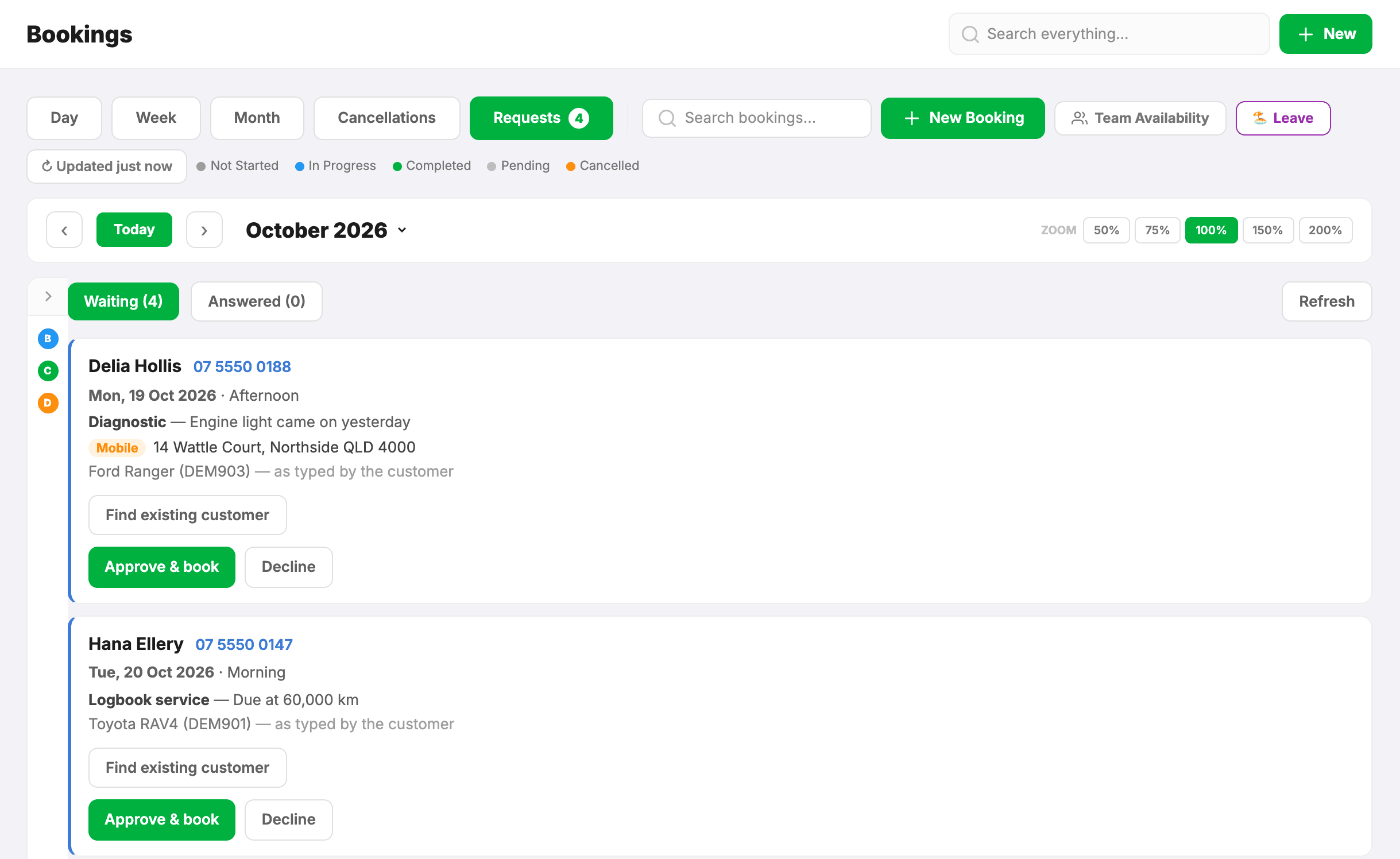Switch to the Day view tab

click(x=64, y=118)
